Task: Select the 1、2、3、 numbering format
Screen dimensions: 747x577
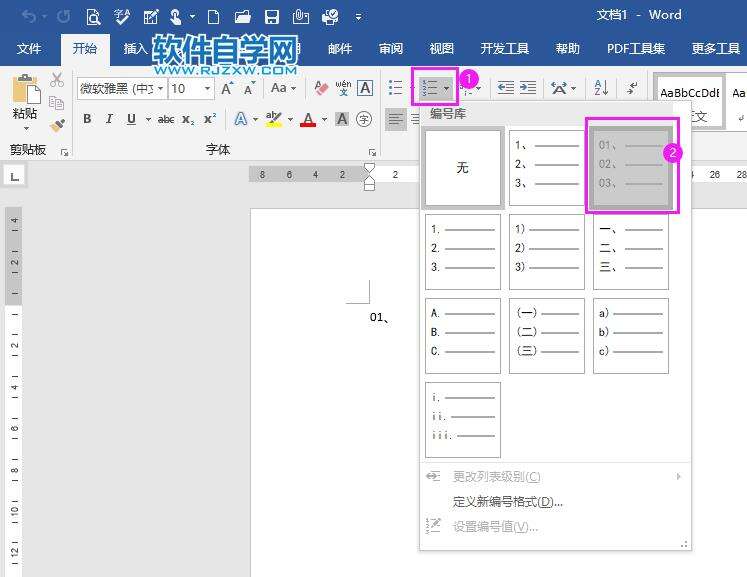Action: (546, 168)
